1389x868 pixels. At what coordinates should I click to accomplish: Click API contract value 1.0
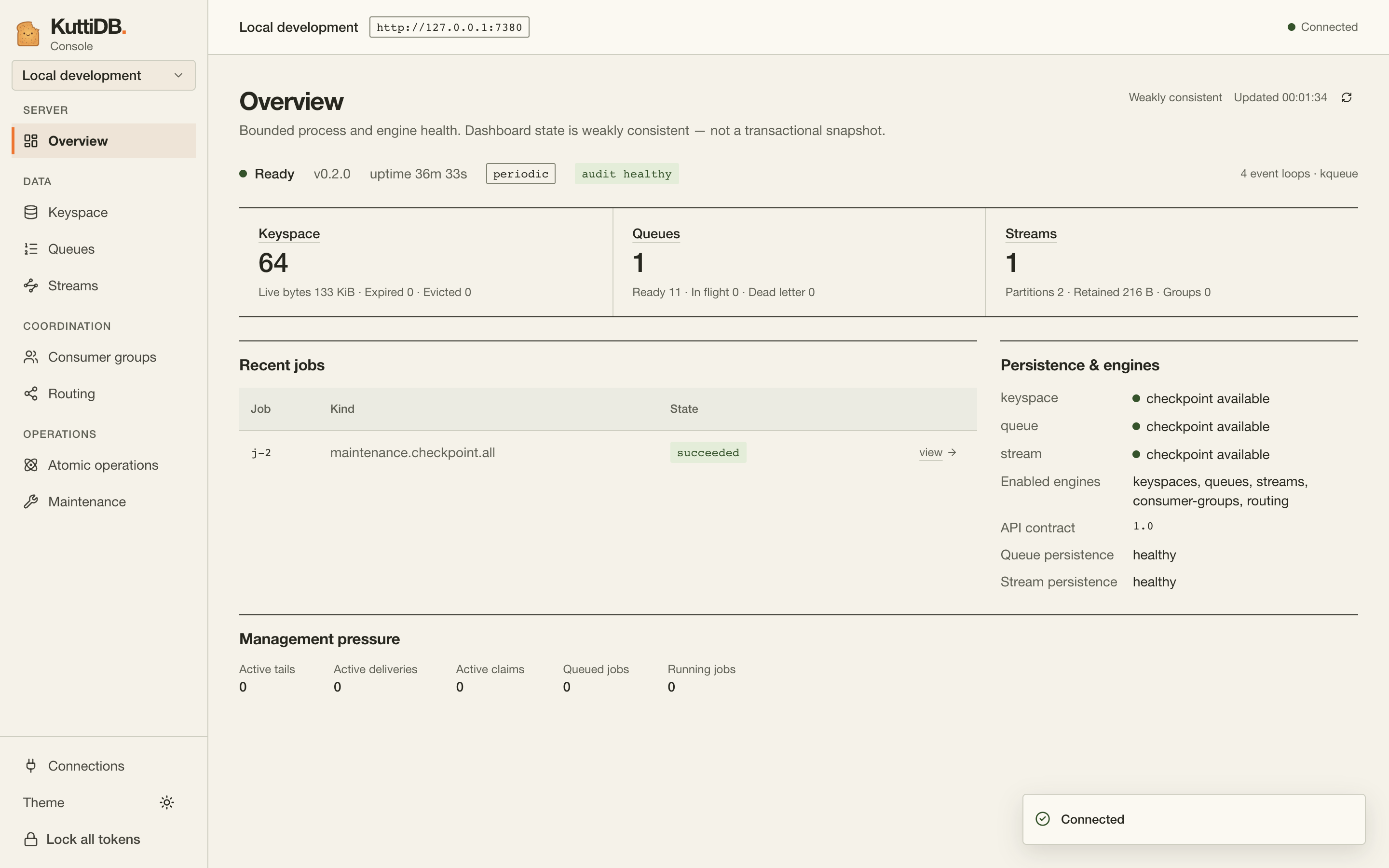coord(1143,526)
